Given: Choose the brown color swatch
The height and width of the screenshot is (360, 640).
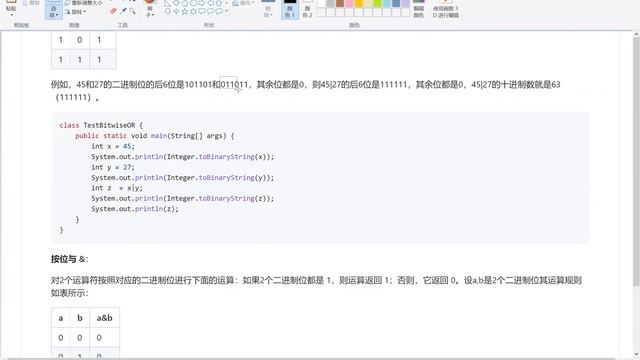Looking at the screenshot, I should [x=340, y=3].
